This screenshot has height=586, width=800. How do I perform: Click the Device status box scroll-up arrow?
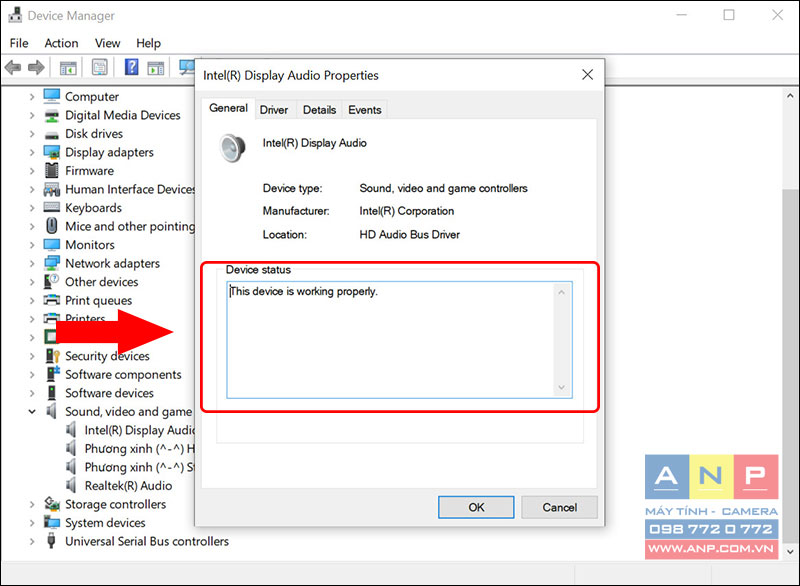pos(562,292)
